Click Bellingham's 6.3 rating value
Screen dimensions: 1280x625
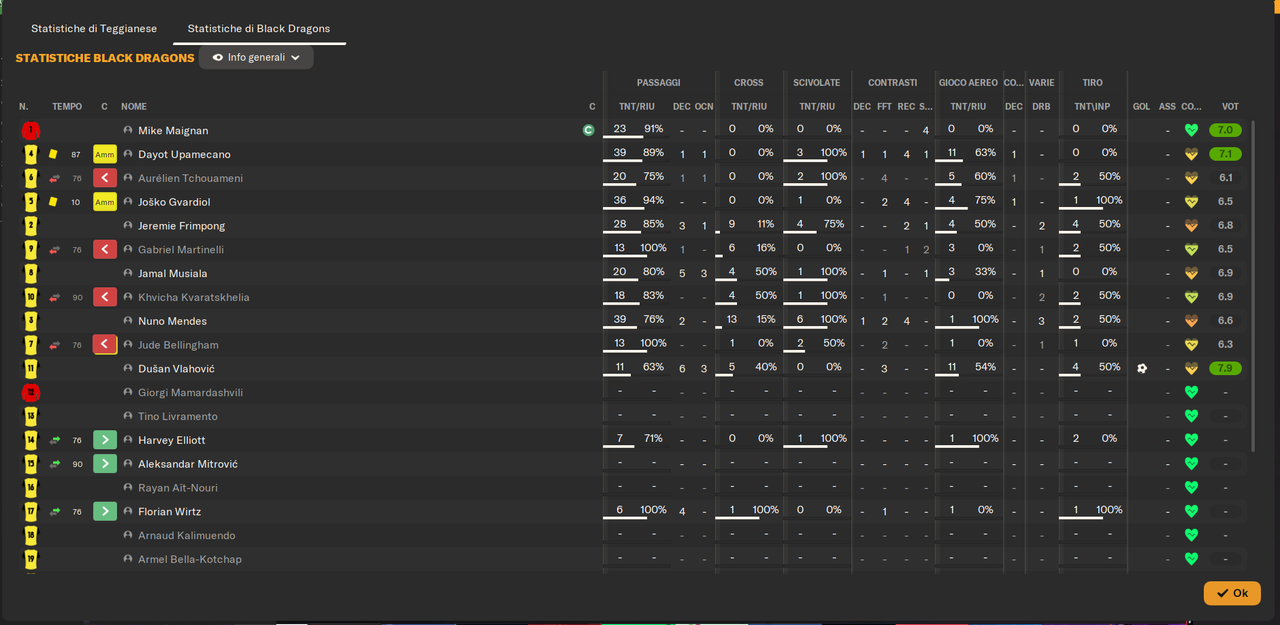1225,345
